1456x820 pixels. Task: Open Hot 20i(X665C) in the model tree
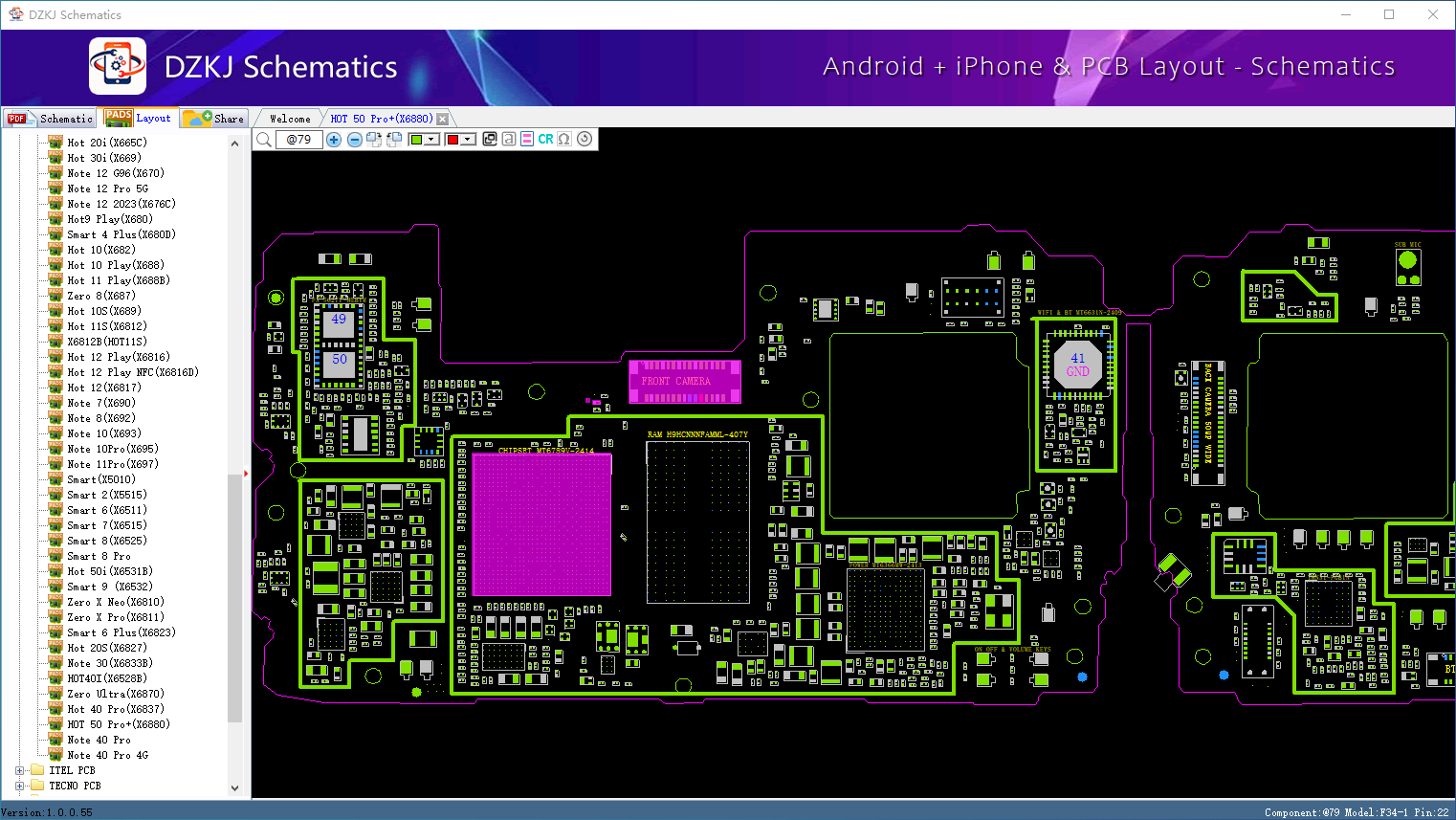pos(107,143)
